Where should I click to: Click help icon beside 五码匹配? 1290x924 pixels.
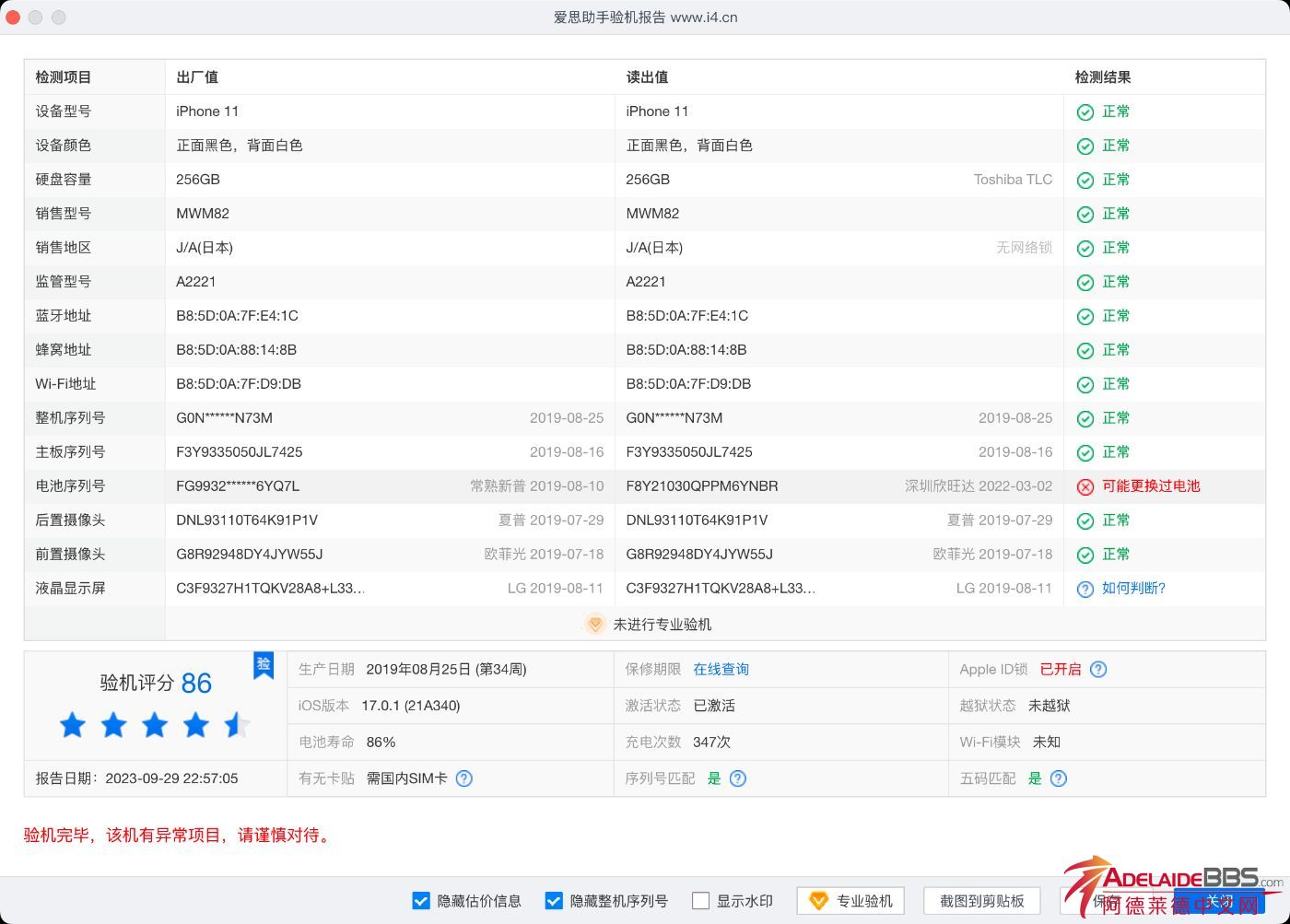click(1059, 778)
